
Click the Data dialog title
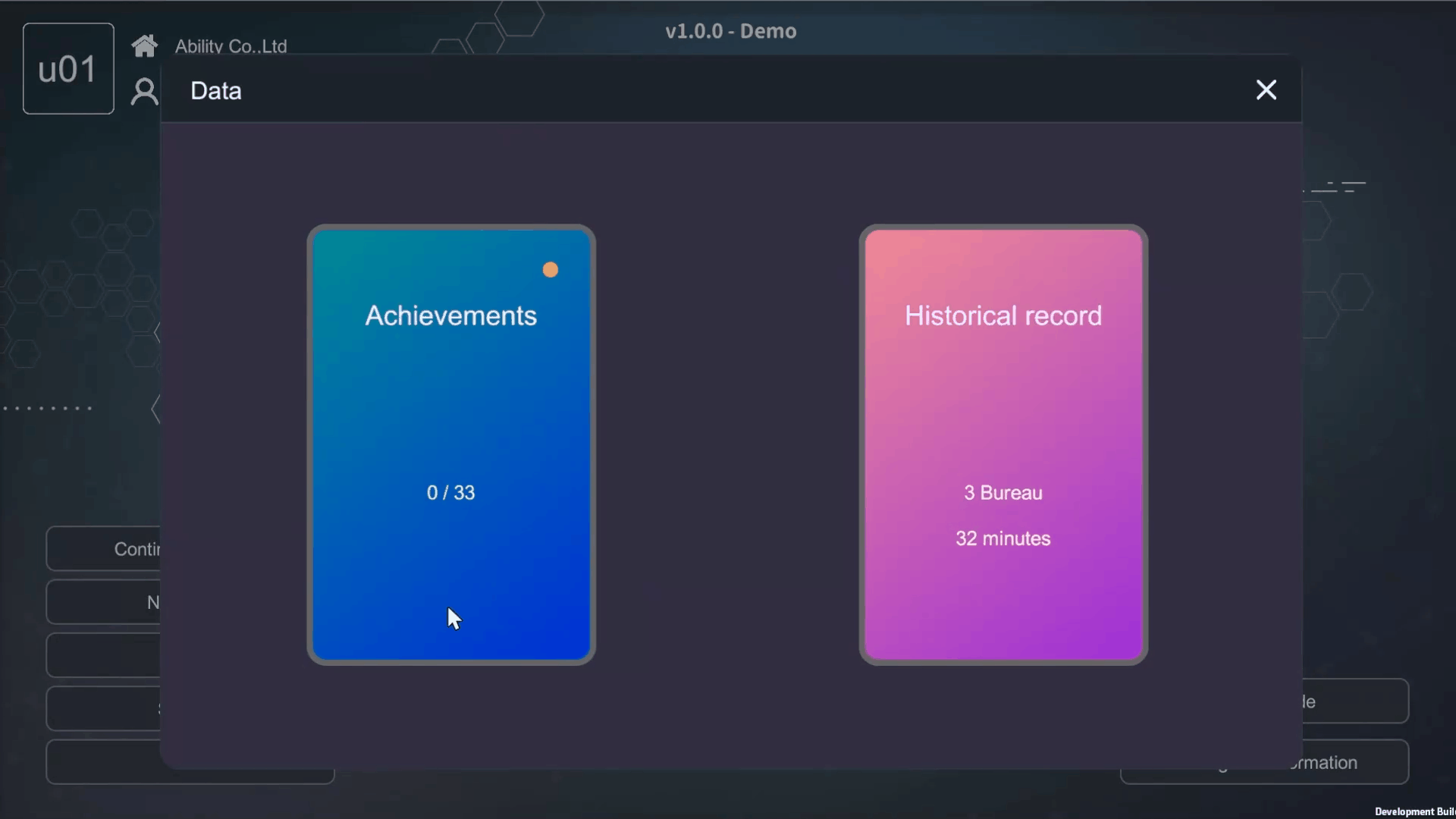coord(216,91)
